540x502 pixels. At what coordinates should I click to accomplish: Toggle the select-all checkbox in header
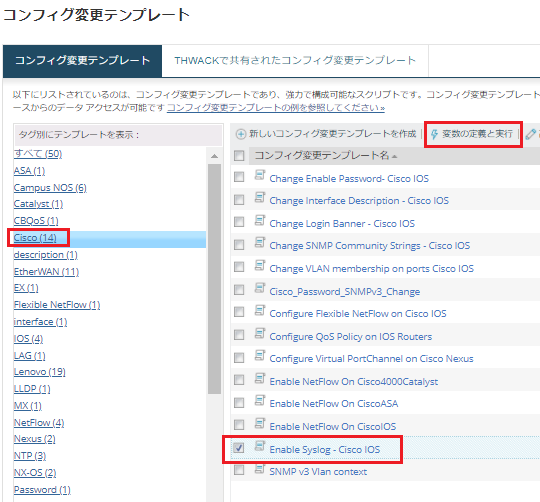coord(239,156)
